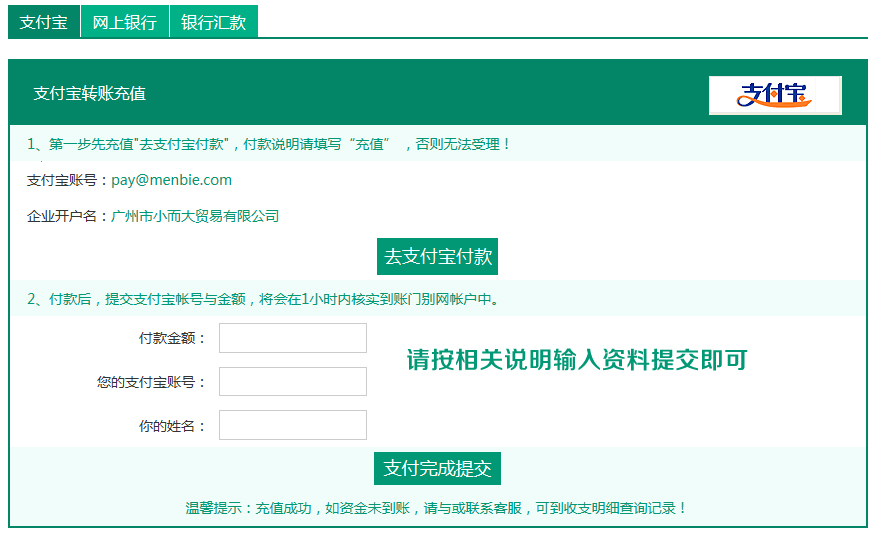The height and width of the screenshot is (547, 888).
Task: Focus the 您的支付宝账号 input field
Action: coord(293,382)
